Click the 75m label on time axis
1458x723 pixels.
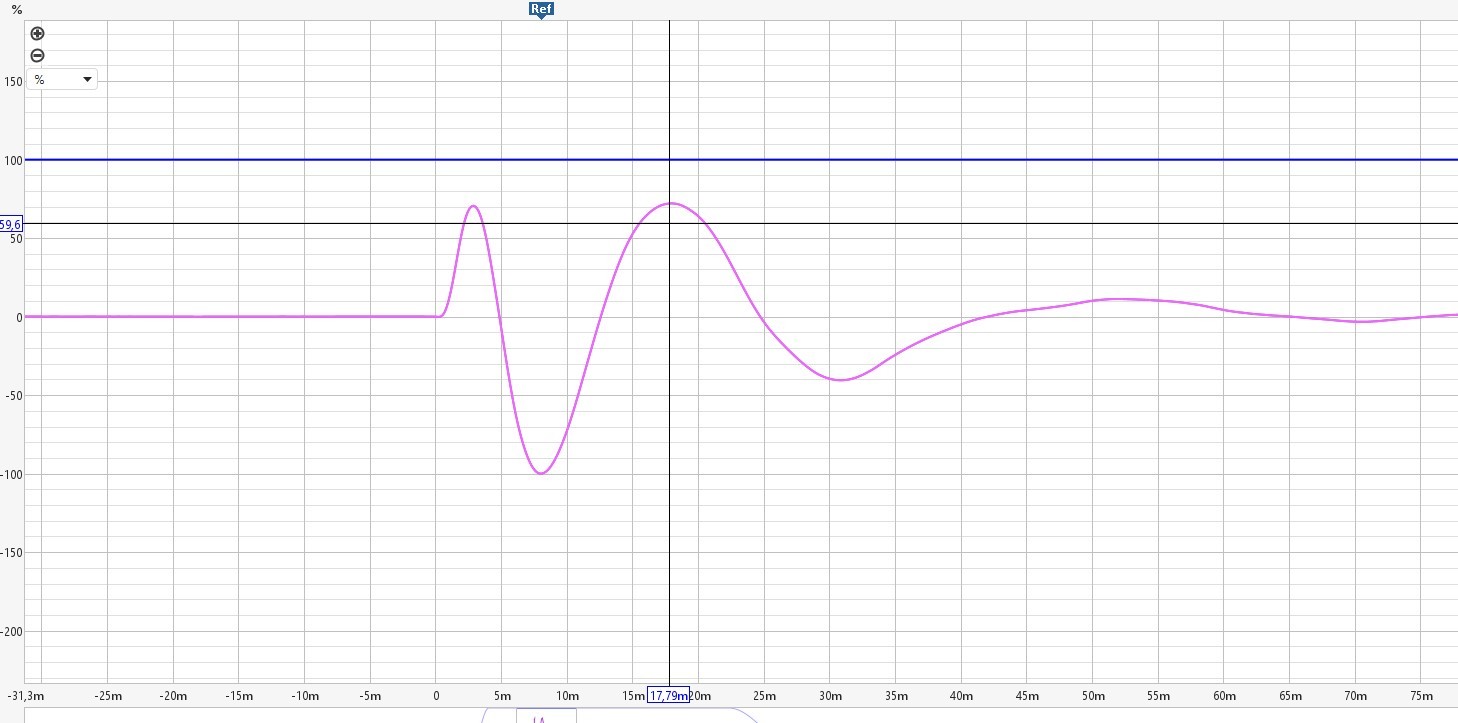click(x=1421, y=696)
